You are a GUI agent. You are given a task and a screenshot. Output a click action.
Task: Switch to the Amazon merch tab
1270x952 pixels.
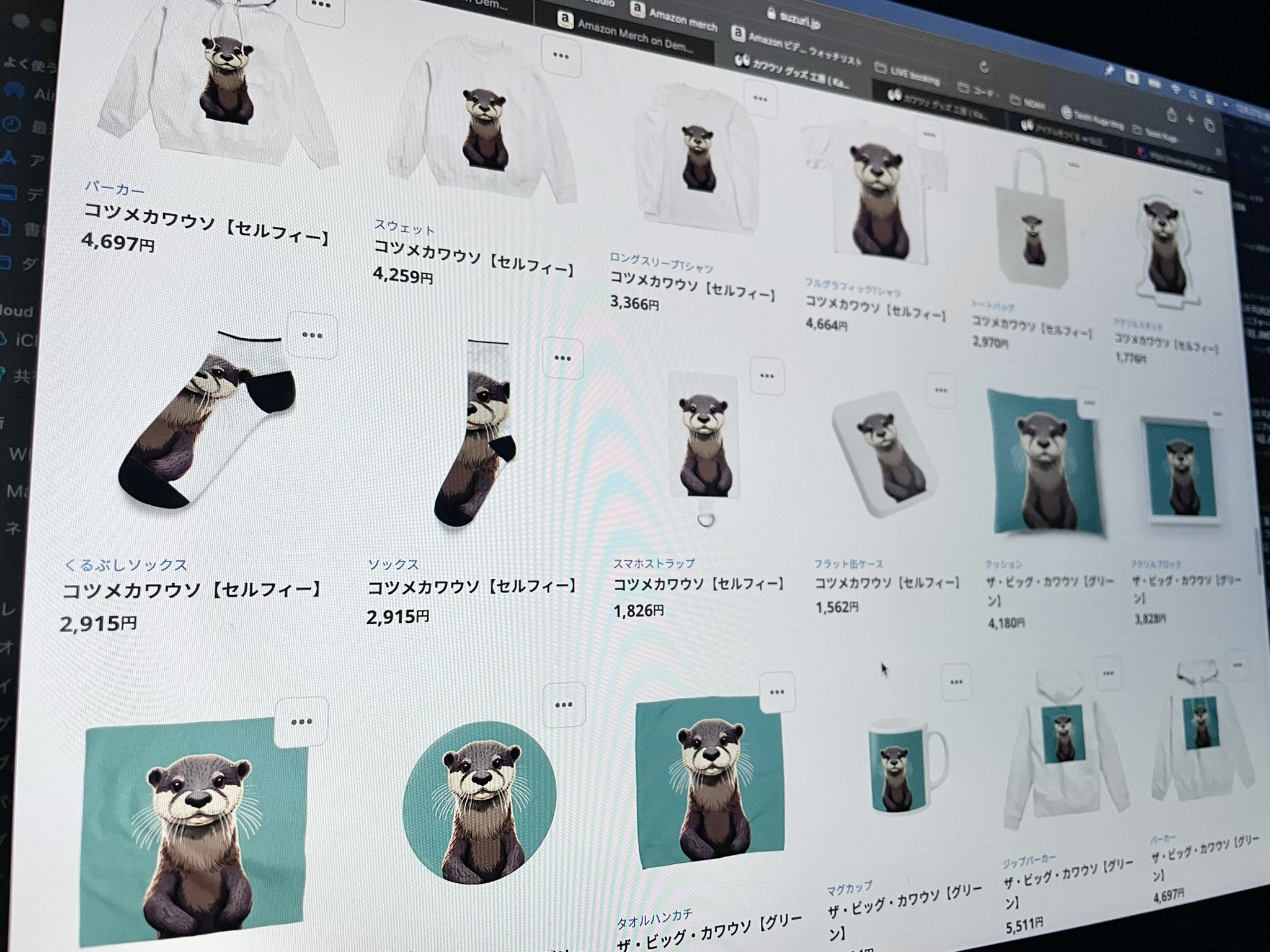click(674, 17)
